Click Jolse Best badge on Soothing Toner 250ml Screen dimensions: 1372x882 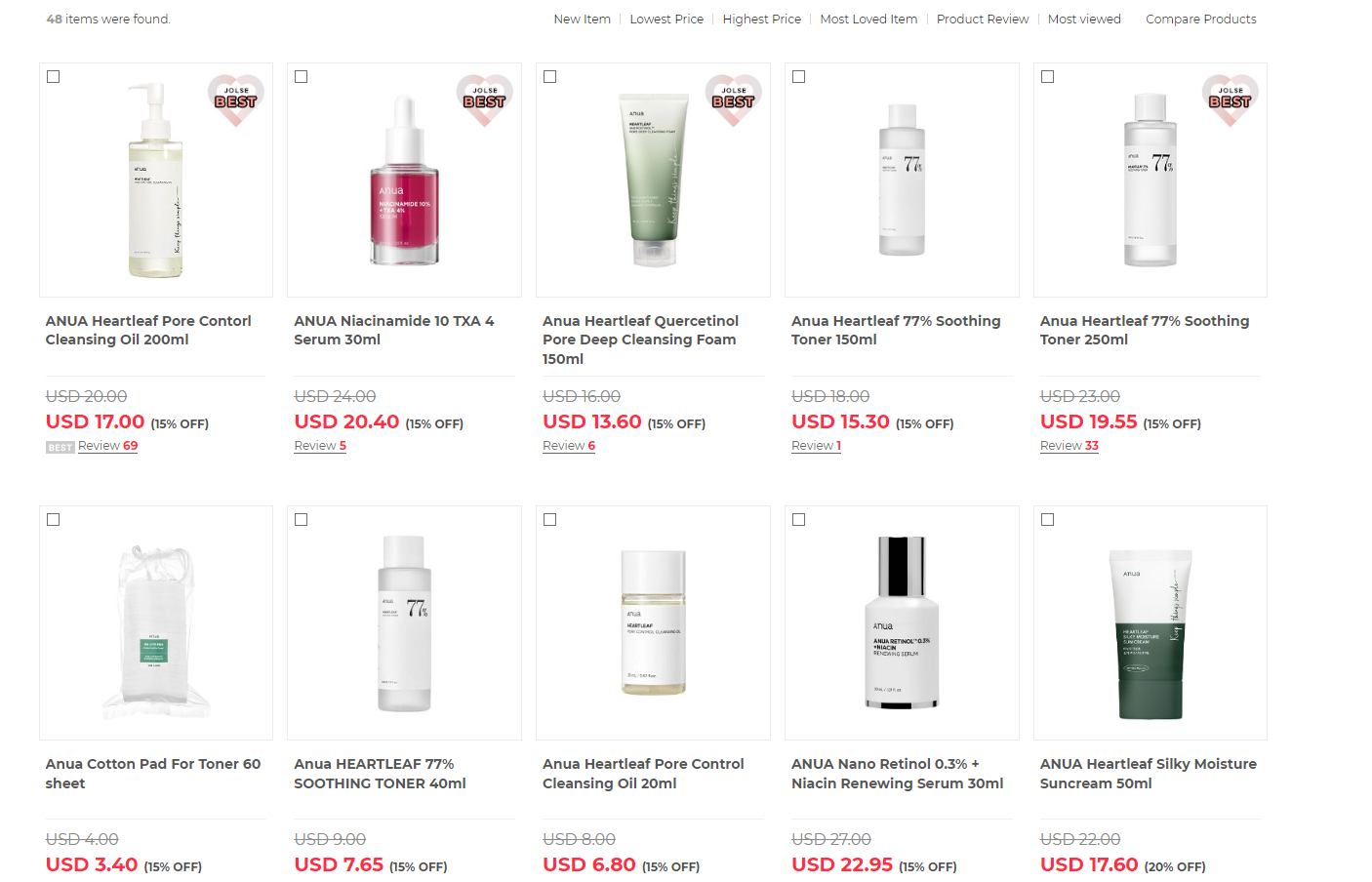(x=1231, y=100)
